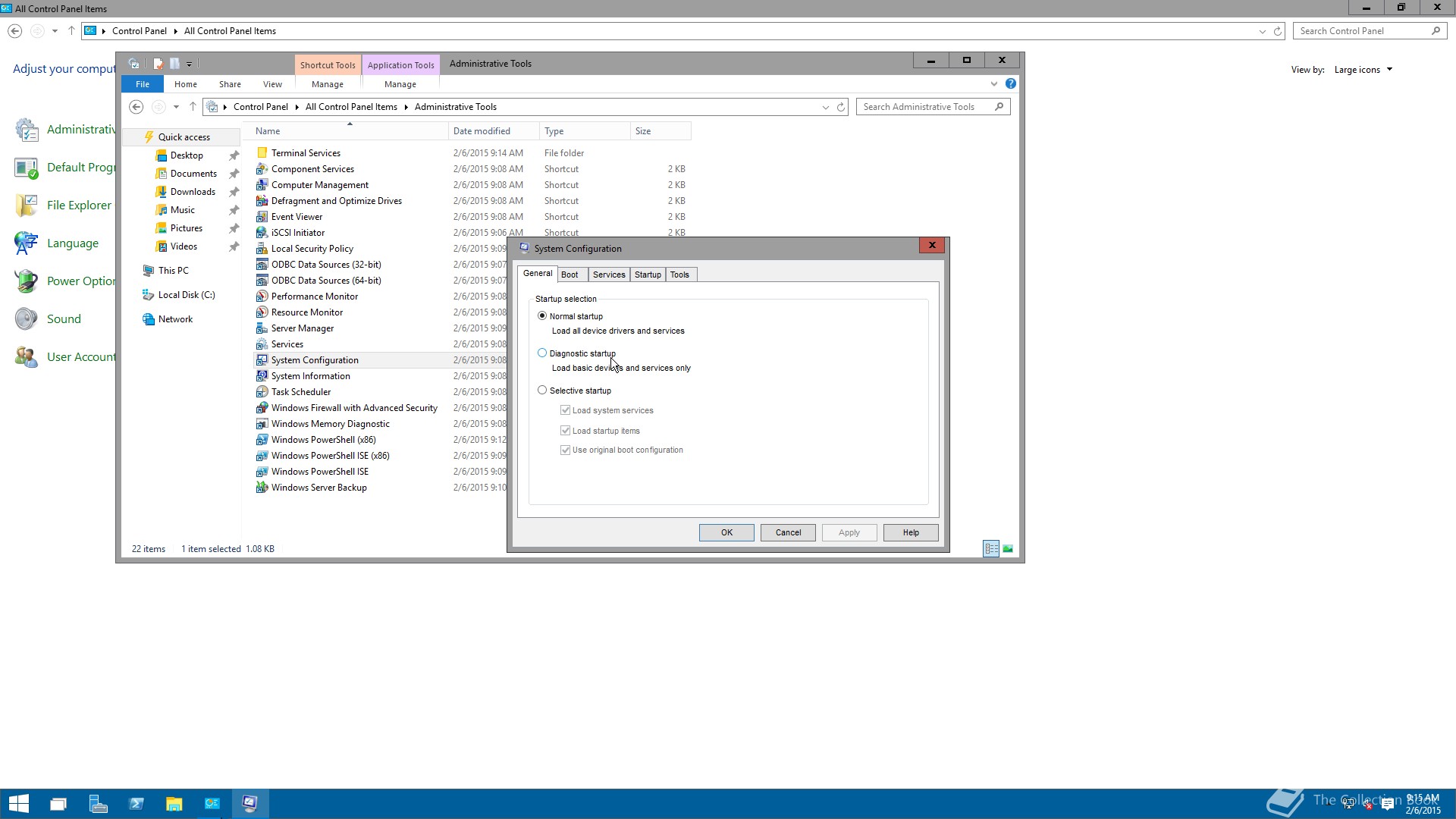Screen dimensions: 1456x819
Task: Open Windows Start button on taskbar
Action: (x=19, y=804)
